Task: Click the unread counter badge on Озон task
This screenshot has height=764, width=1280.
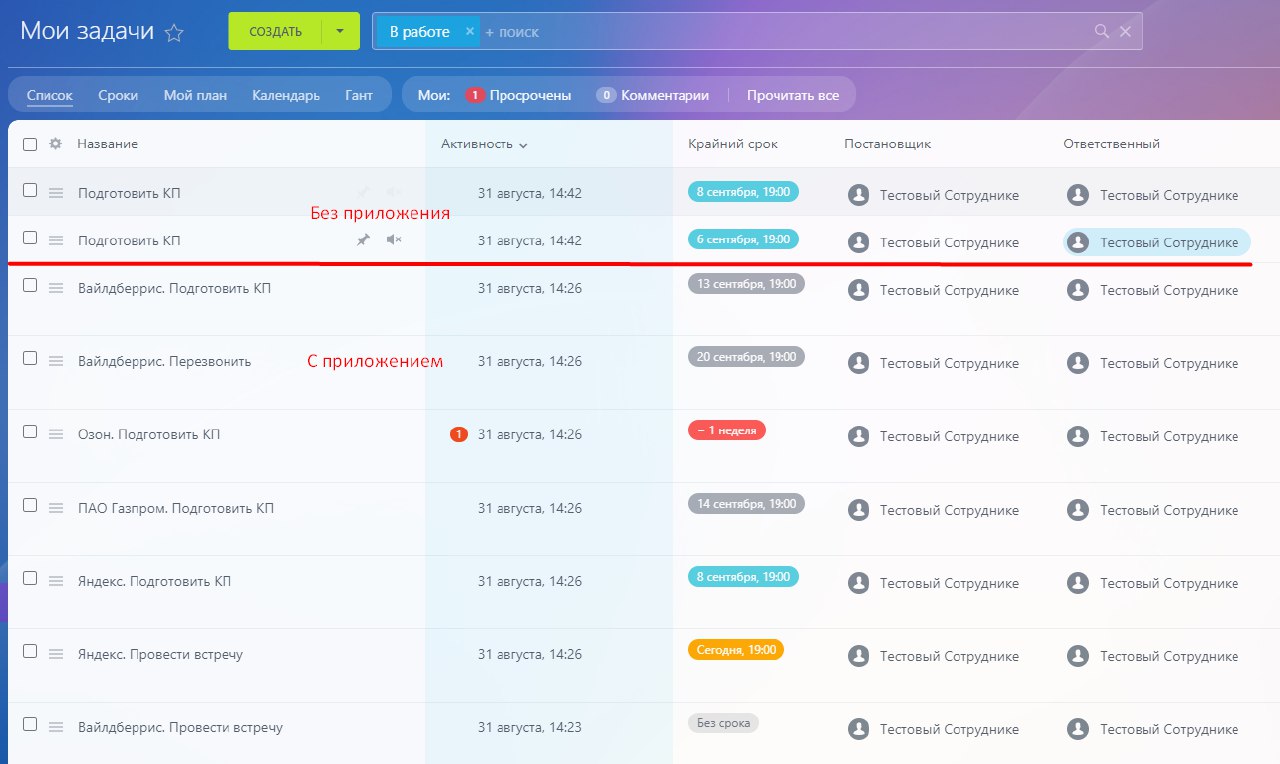Action: pyautogui.click(x=459, y=435)
